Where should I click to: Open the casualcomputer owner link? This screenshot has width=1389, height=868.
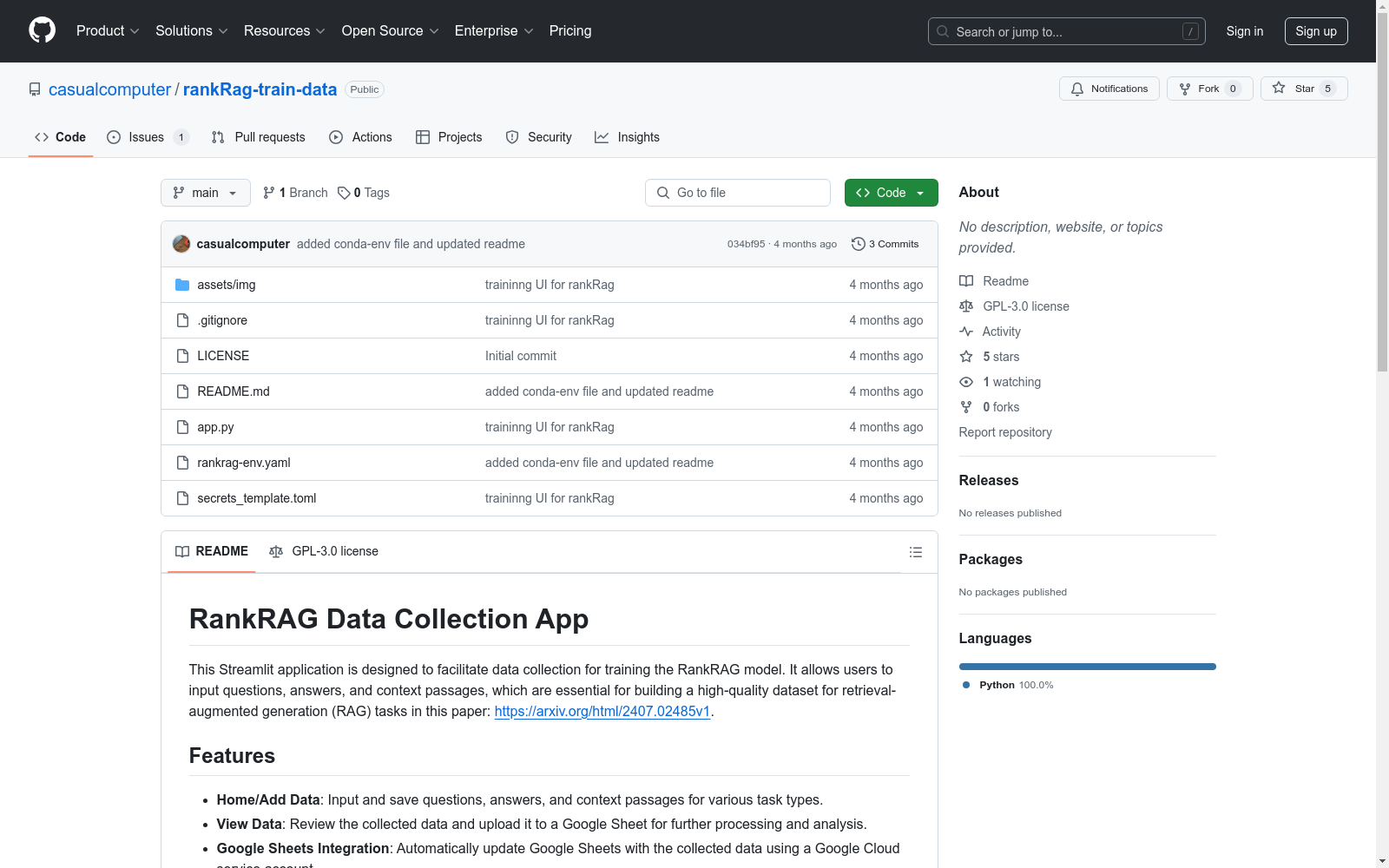coord(110,89)
